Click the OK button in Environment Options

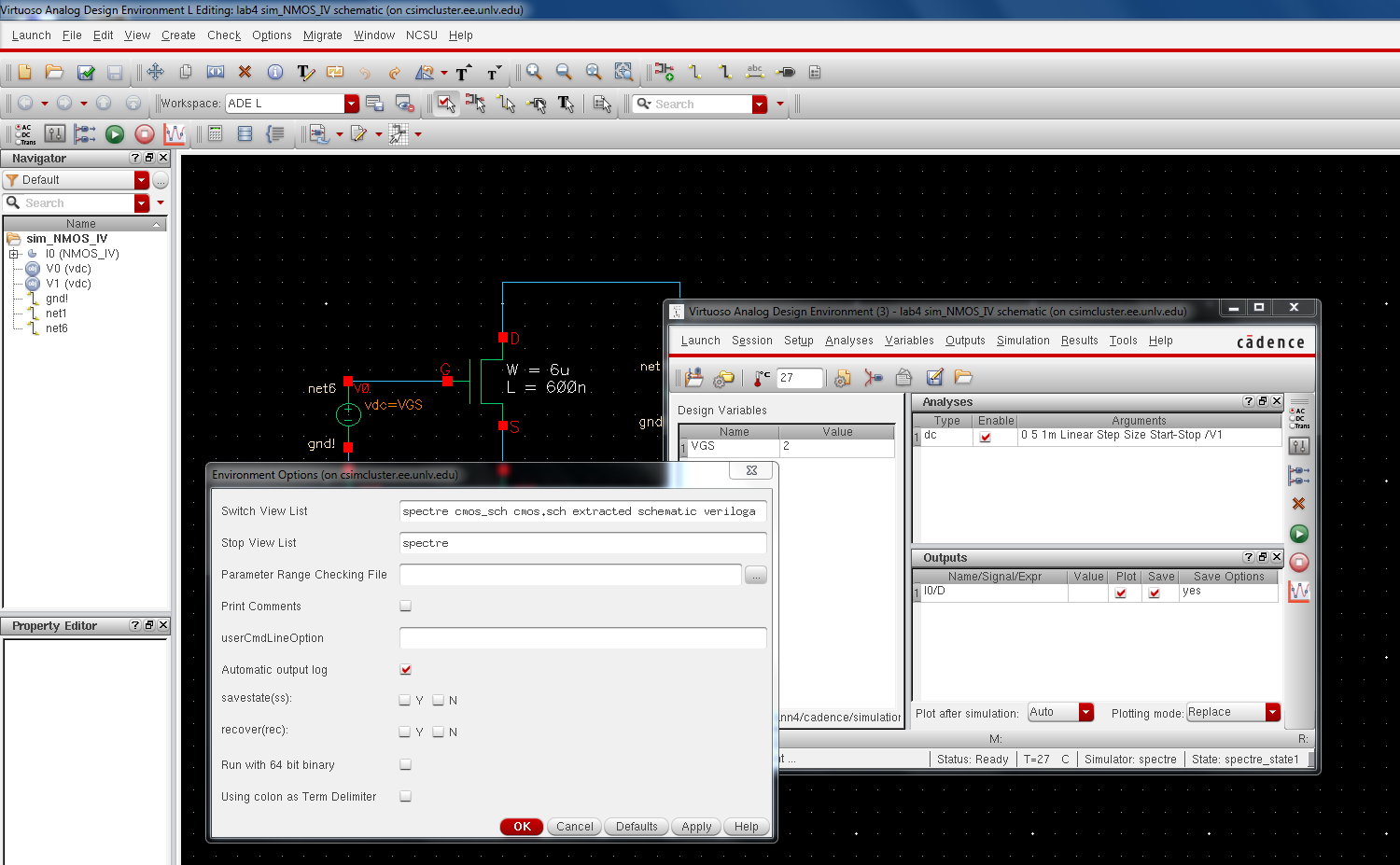522,827
